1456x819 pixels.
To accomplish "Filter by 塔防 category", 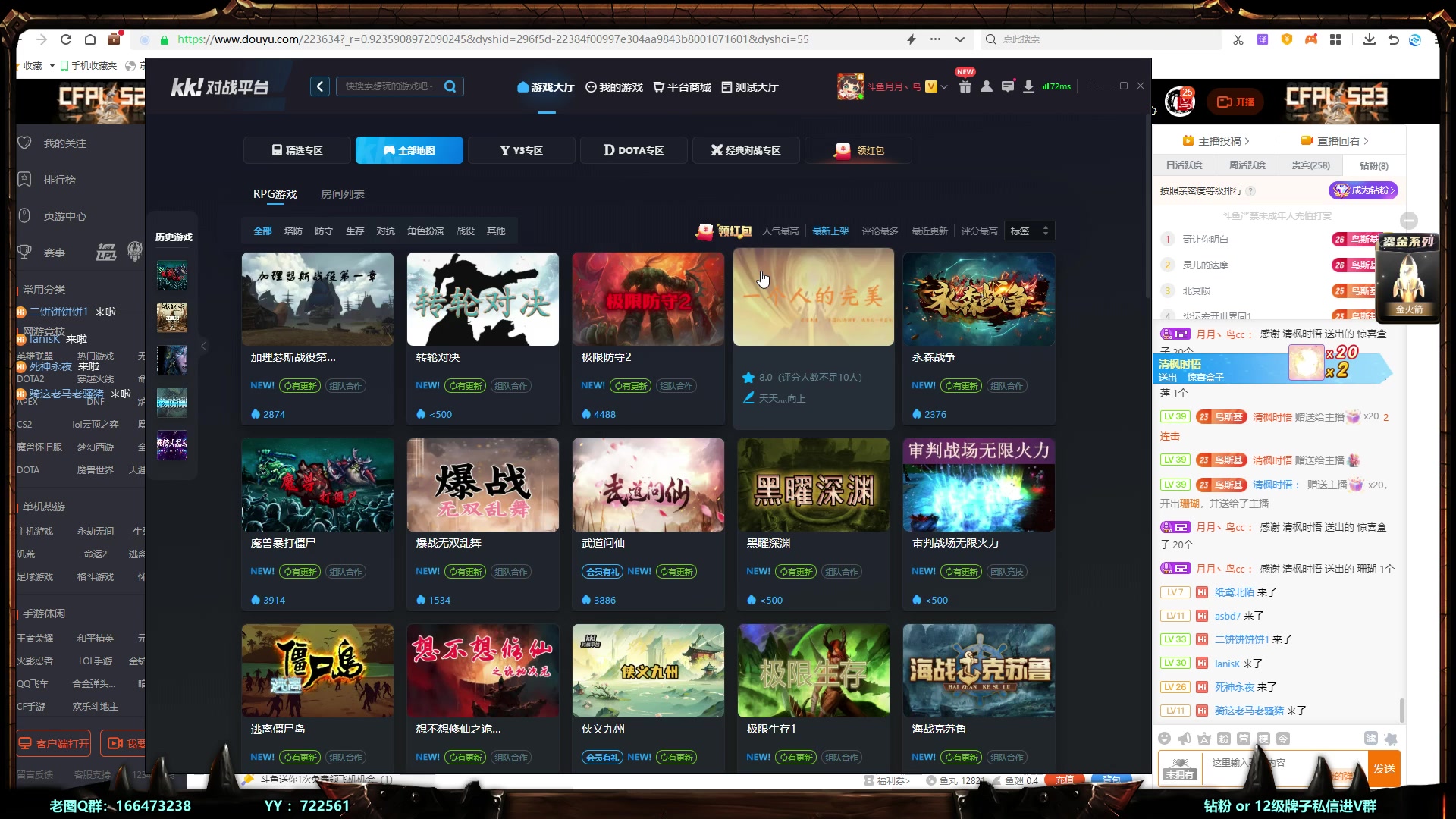I will pyautogui.click(x=293, y=231).
